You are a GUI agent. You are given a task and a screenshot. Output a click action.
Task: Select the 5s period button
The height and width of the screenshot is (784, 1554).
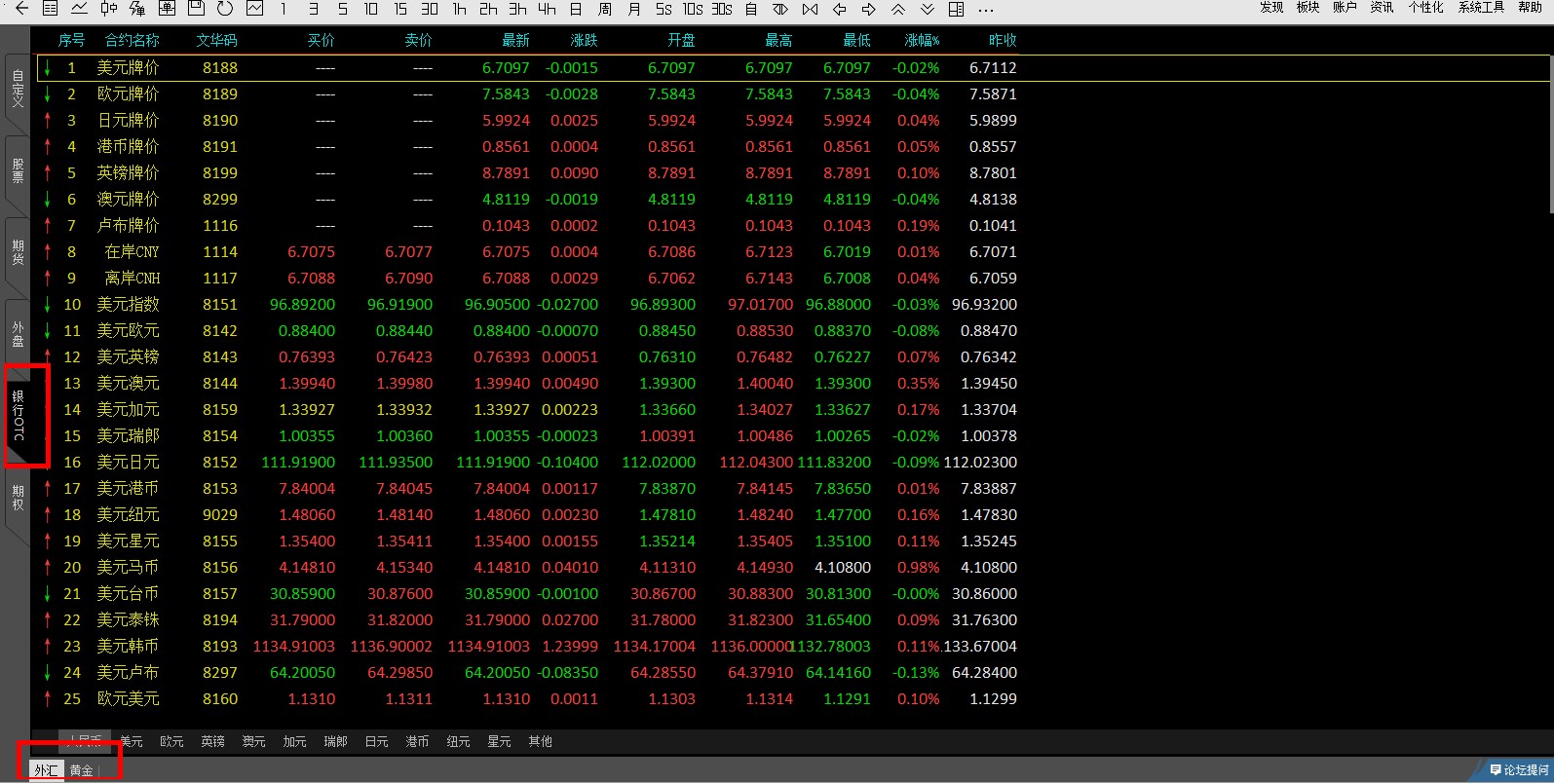(663, 9)
